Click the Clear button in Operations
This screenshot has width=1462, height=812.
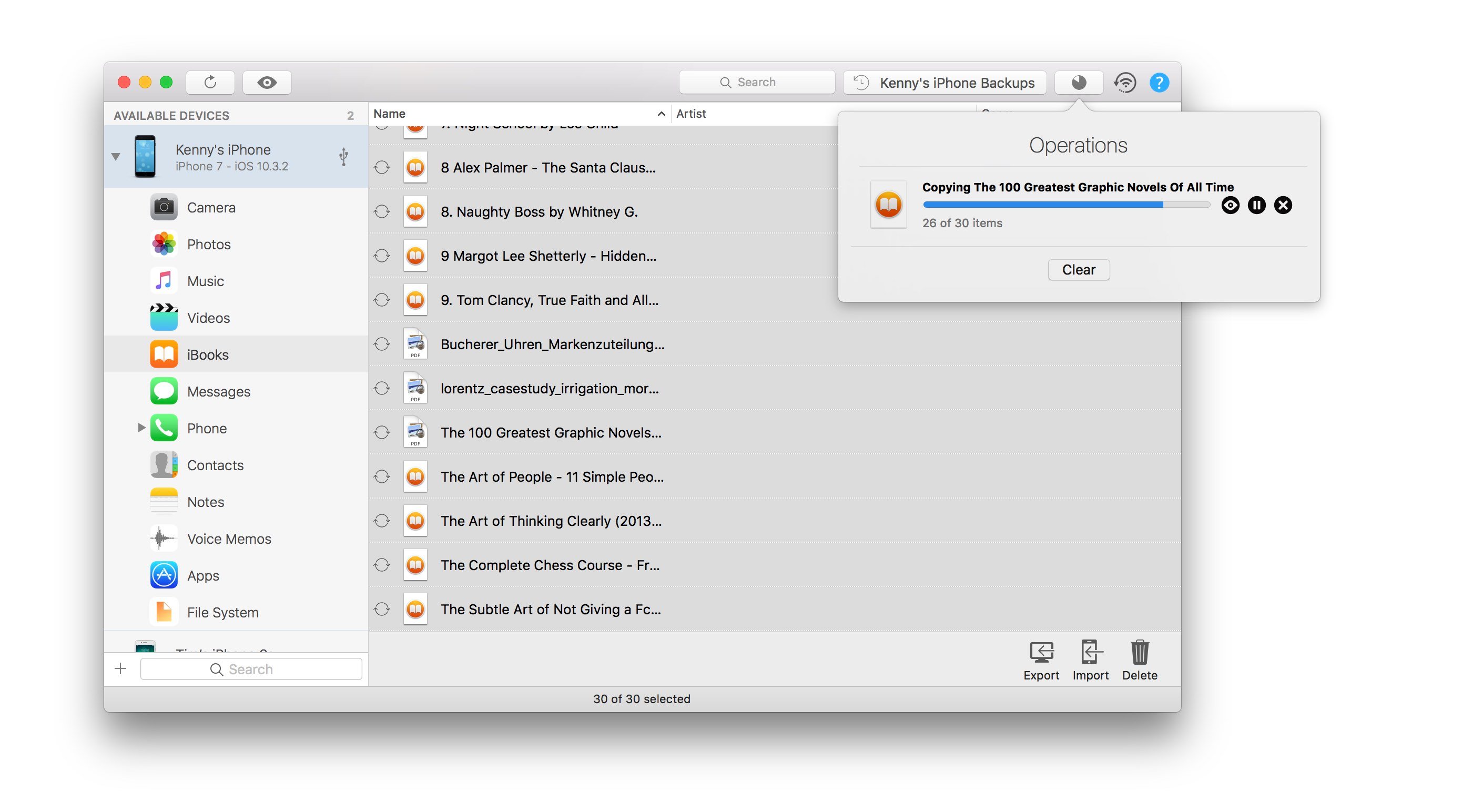click(1079, 269)
